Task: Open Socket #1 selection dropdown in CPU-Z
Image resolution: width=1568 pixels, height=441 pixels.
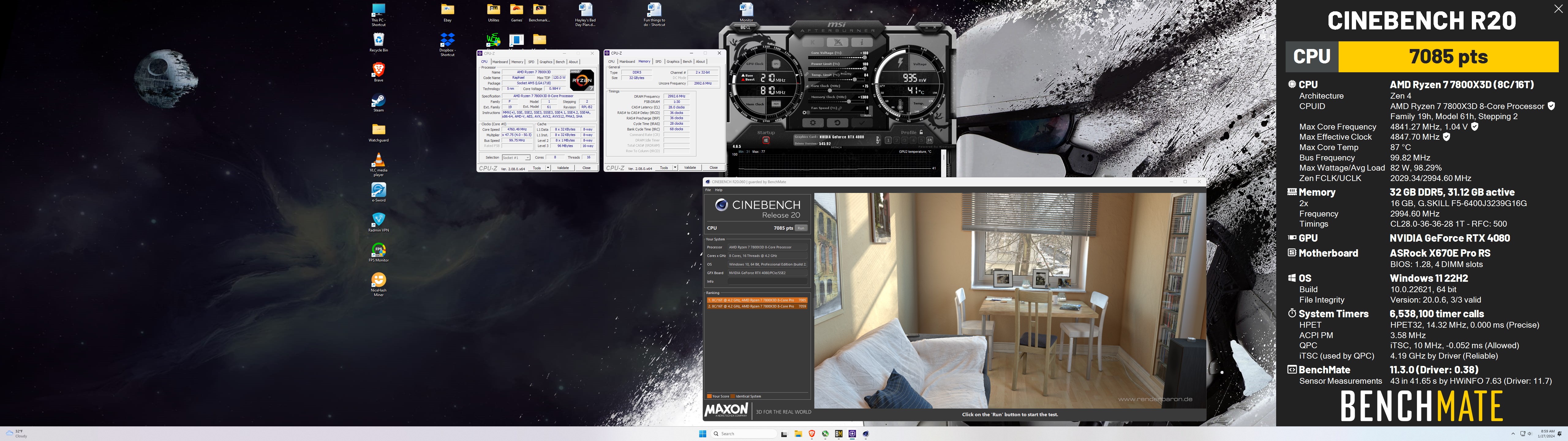Action: pos(516,158)
